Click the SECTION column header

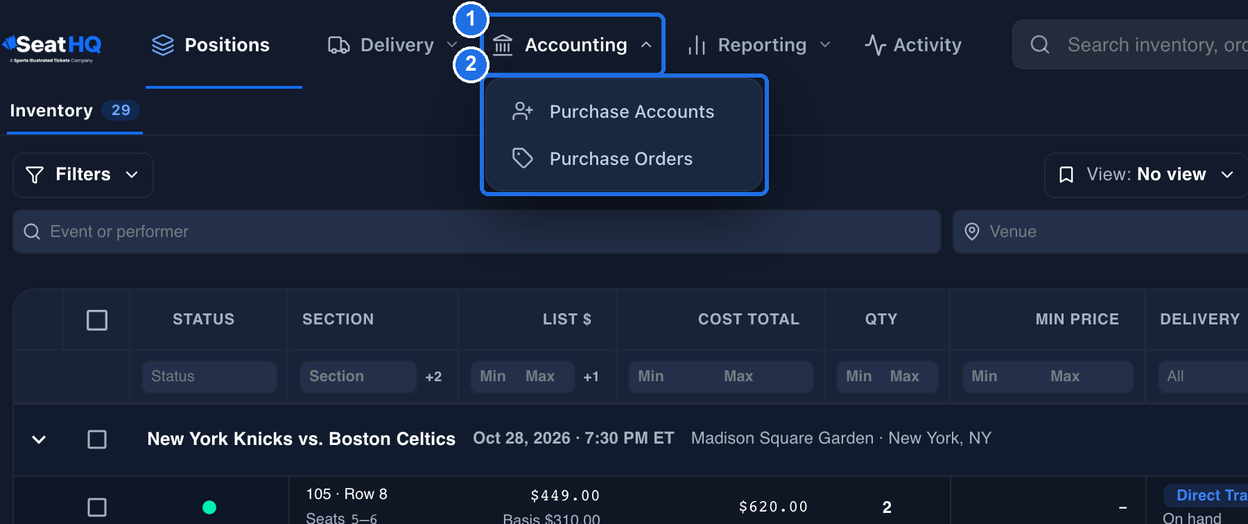tap(338, 319)
